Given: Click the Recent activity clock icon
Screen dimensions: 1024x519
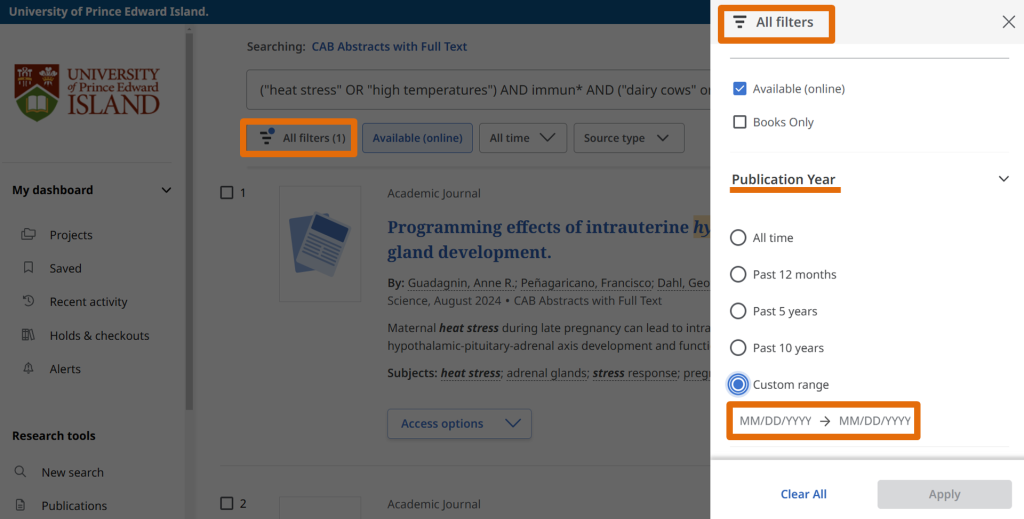Looking at the screenshot, I should [x=29, y=302].
